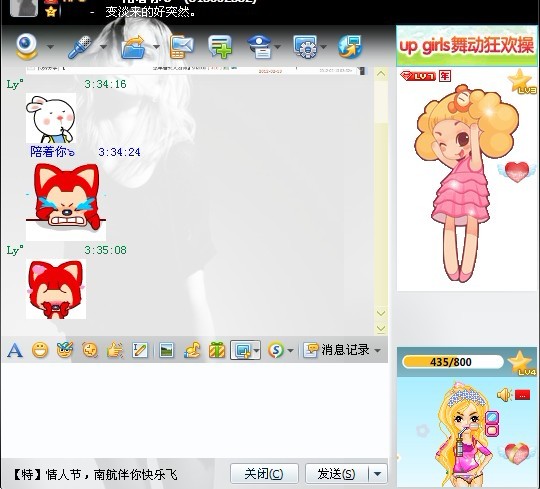Image resolution: width=540 pixels, height=489 pixels.
Task: Share music with the music note icon
Action: (192, 350)
